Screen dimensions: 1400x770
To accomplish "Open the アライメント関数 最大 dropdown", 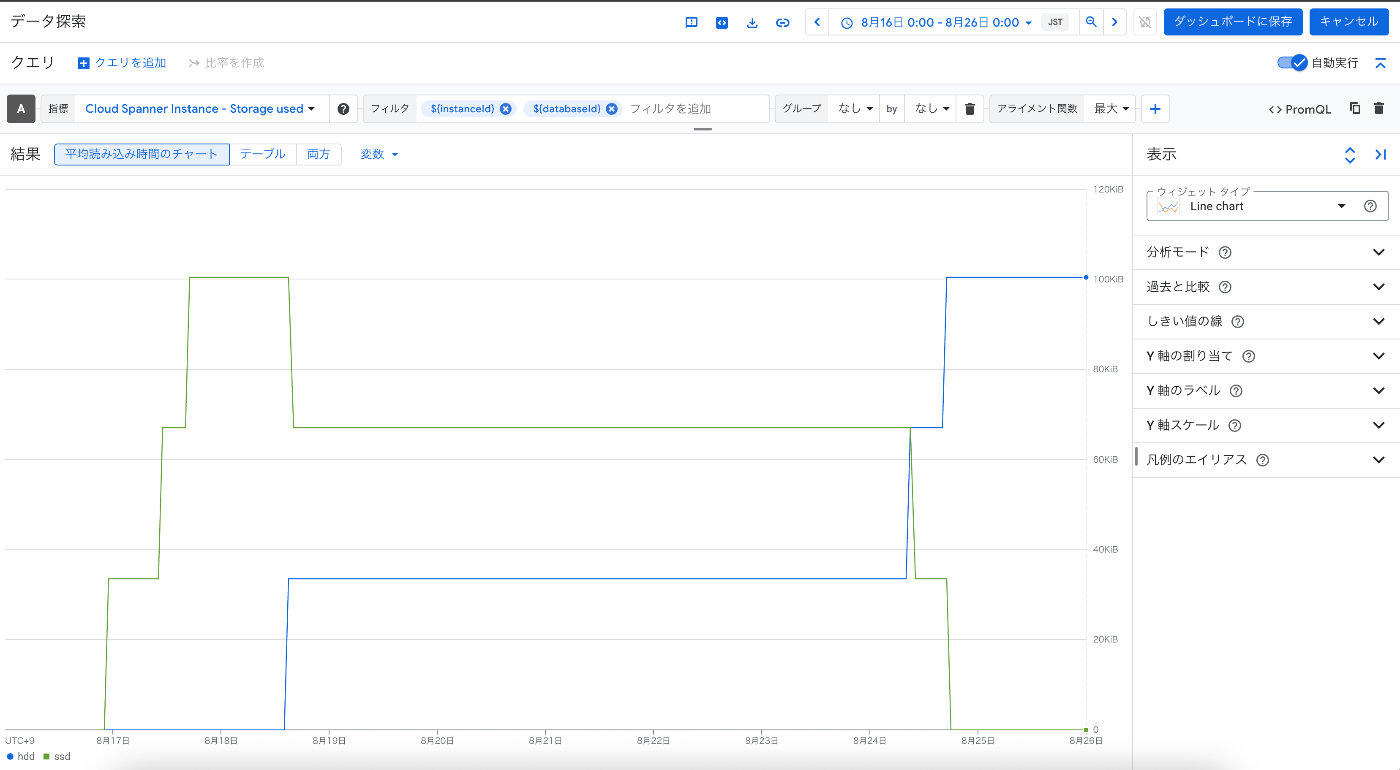I will (1111, 109).
